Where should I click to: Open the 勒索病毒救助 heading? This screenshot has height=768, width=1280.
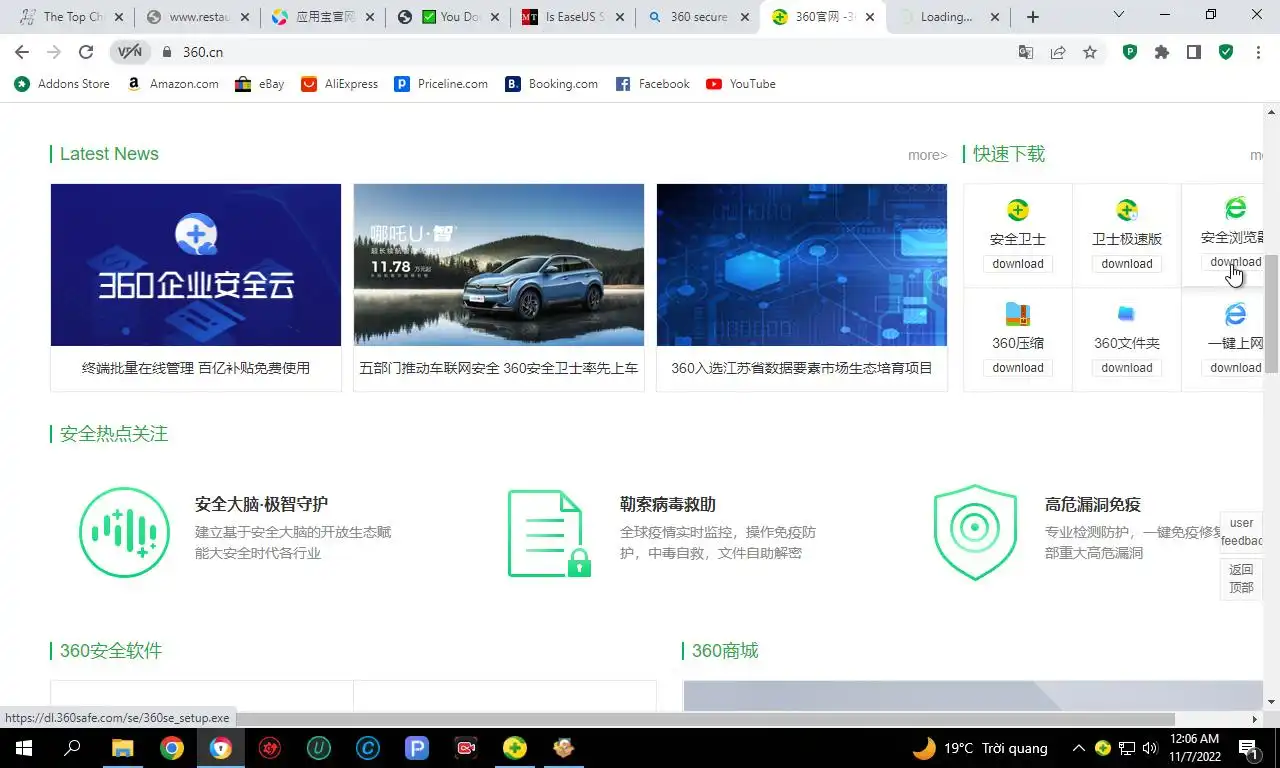[668, 504]
